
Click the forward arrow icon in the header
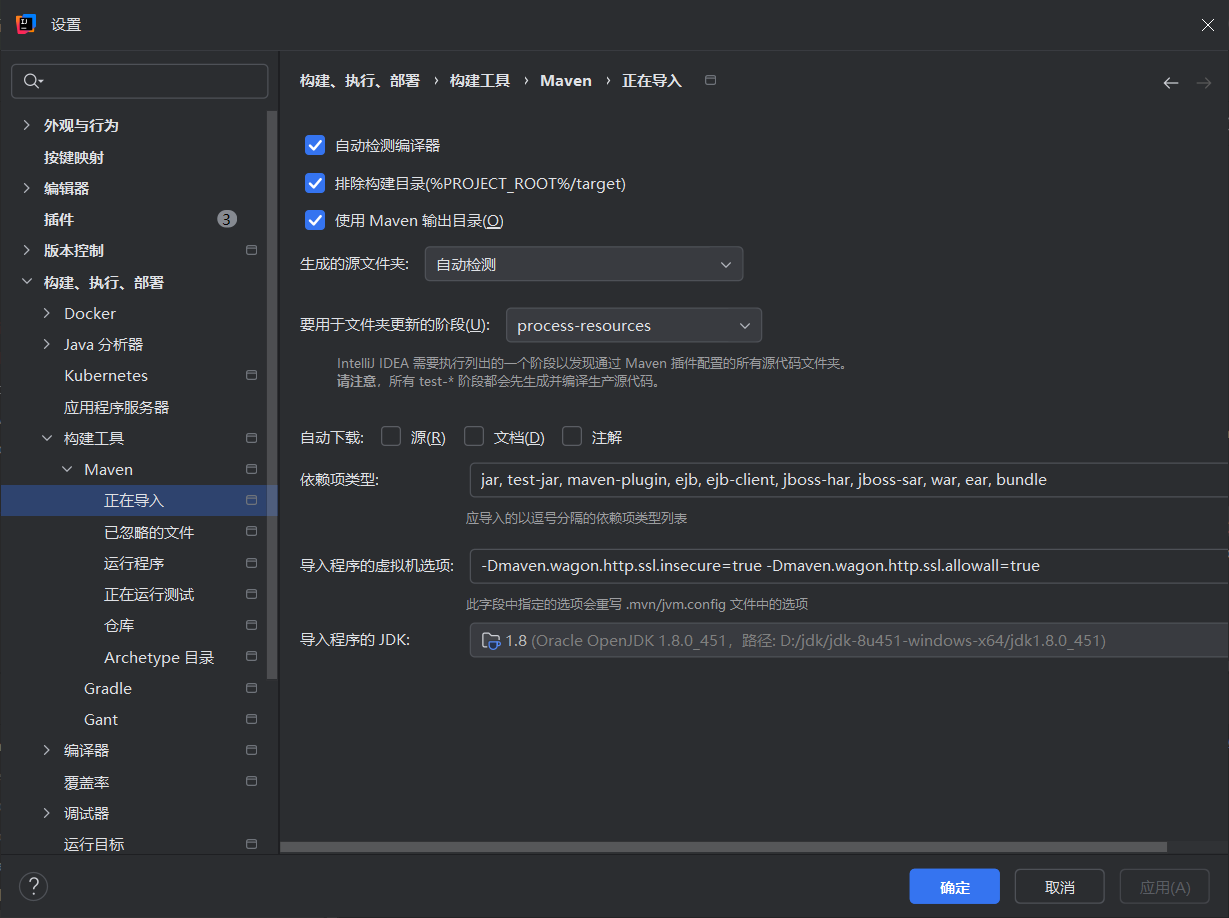click(1204, 82)
